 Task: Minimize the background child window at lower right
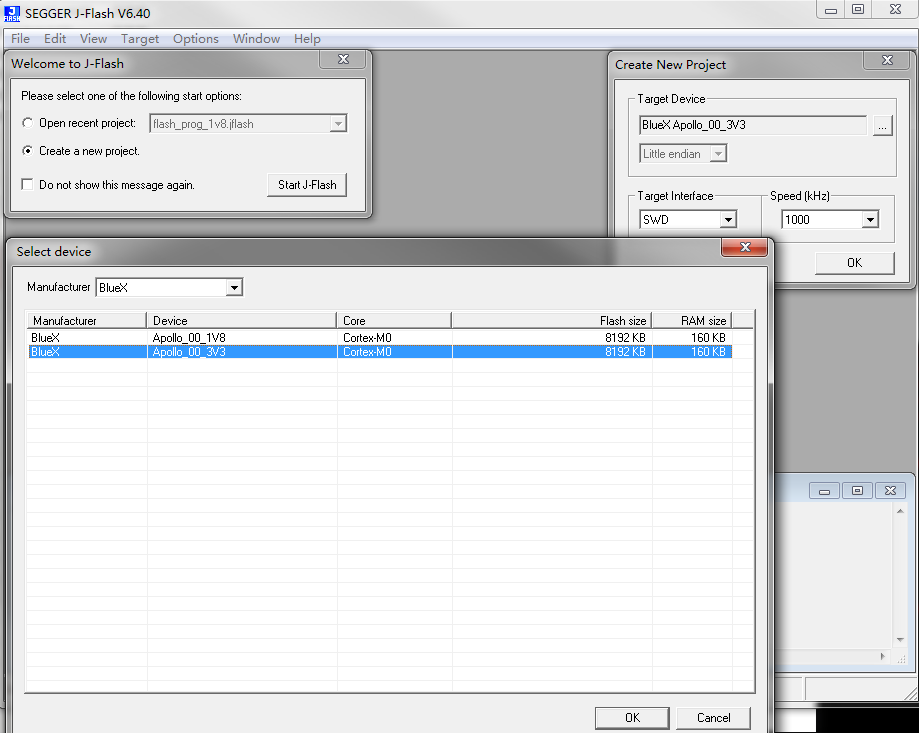click(824, 491)
